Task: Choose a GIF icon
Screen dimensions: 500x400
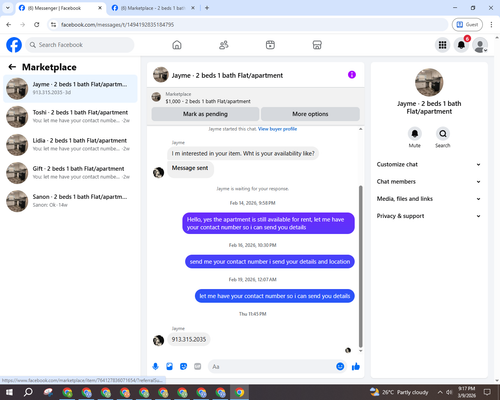Action: 198,367
